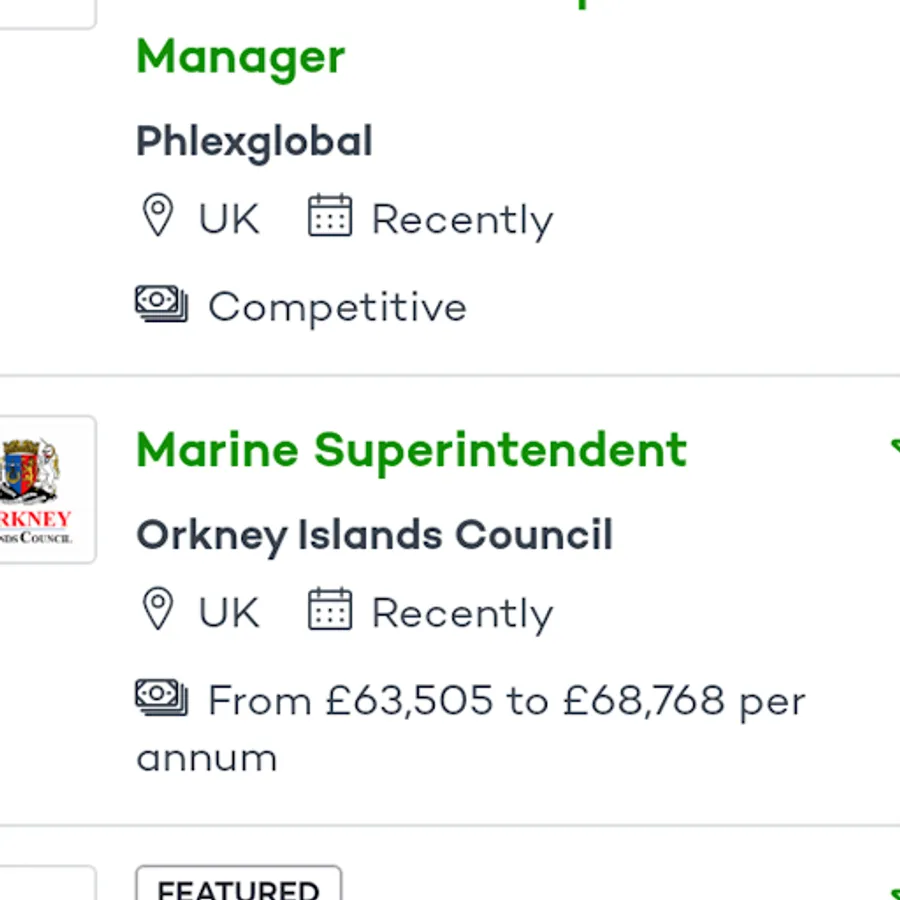
Task: Click the logo box beside the Manager listing
Action: tap(45, 12)
